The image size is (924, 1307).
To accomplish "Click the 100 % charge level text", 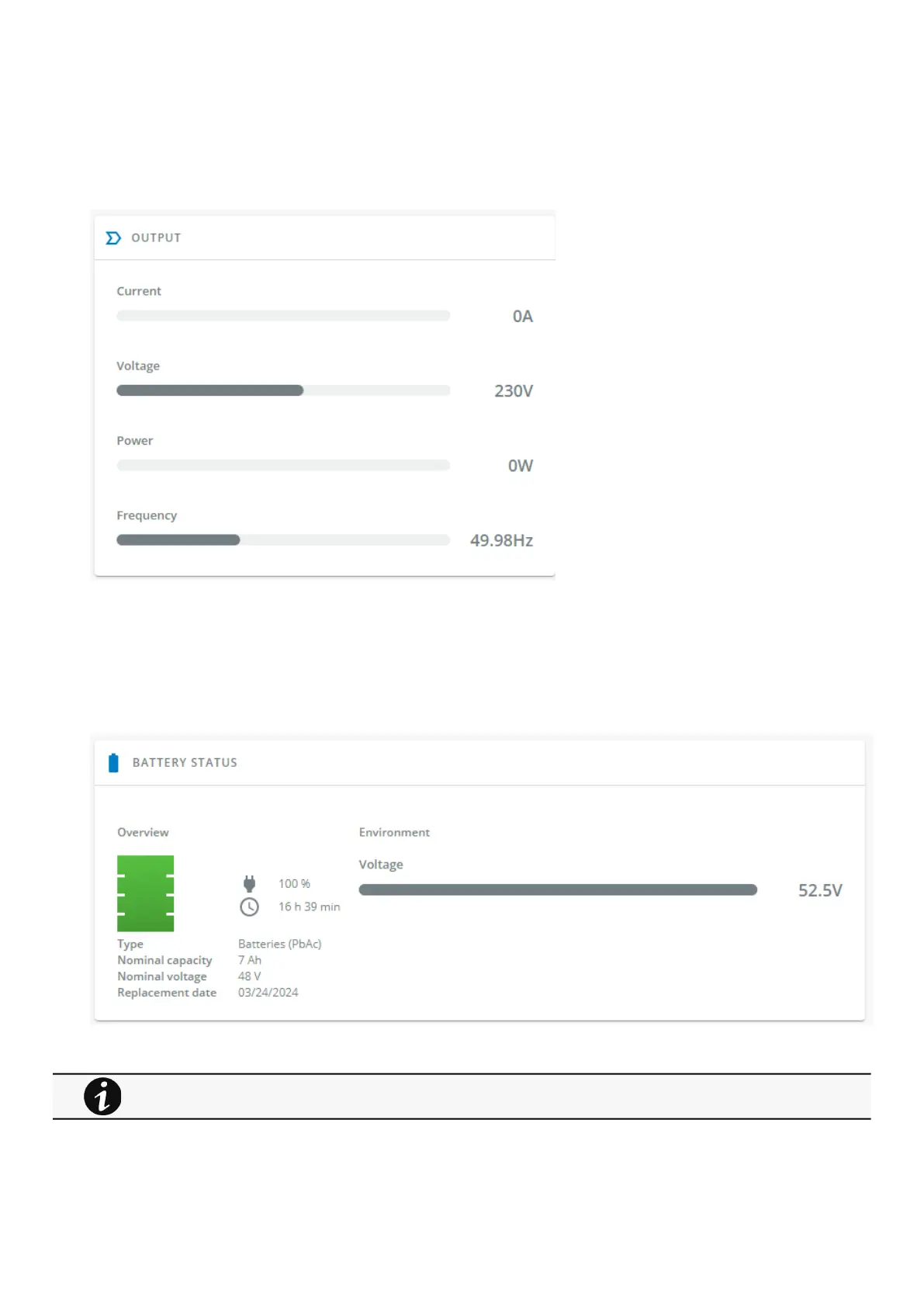I will pyautogui.click(x=294, y=884).
